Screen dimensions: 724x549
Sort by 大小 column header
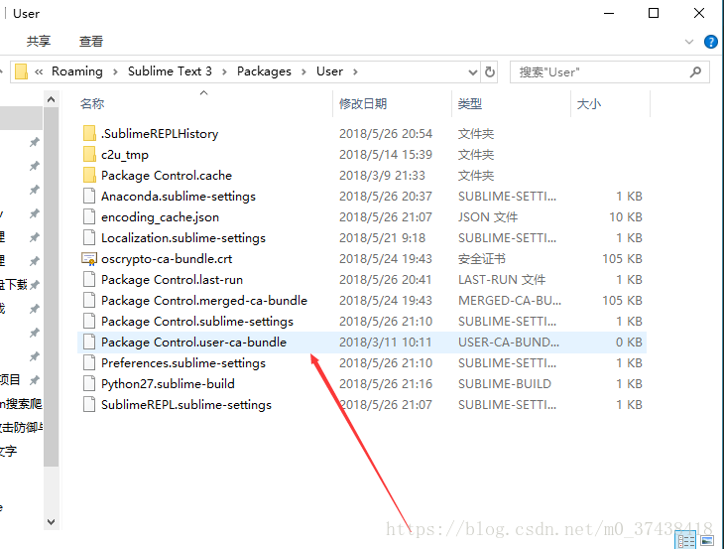[x=589, y=103]
